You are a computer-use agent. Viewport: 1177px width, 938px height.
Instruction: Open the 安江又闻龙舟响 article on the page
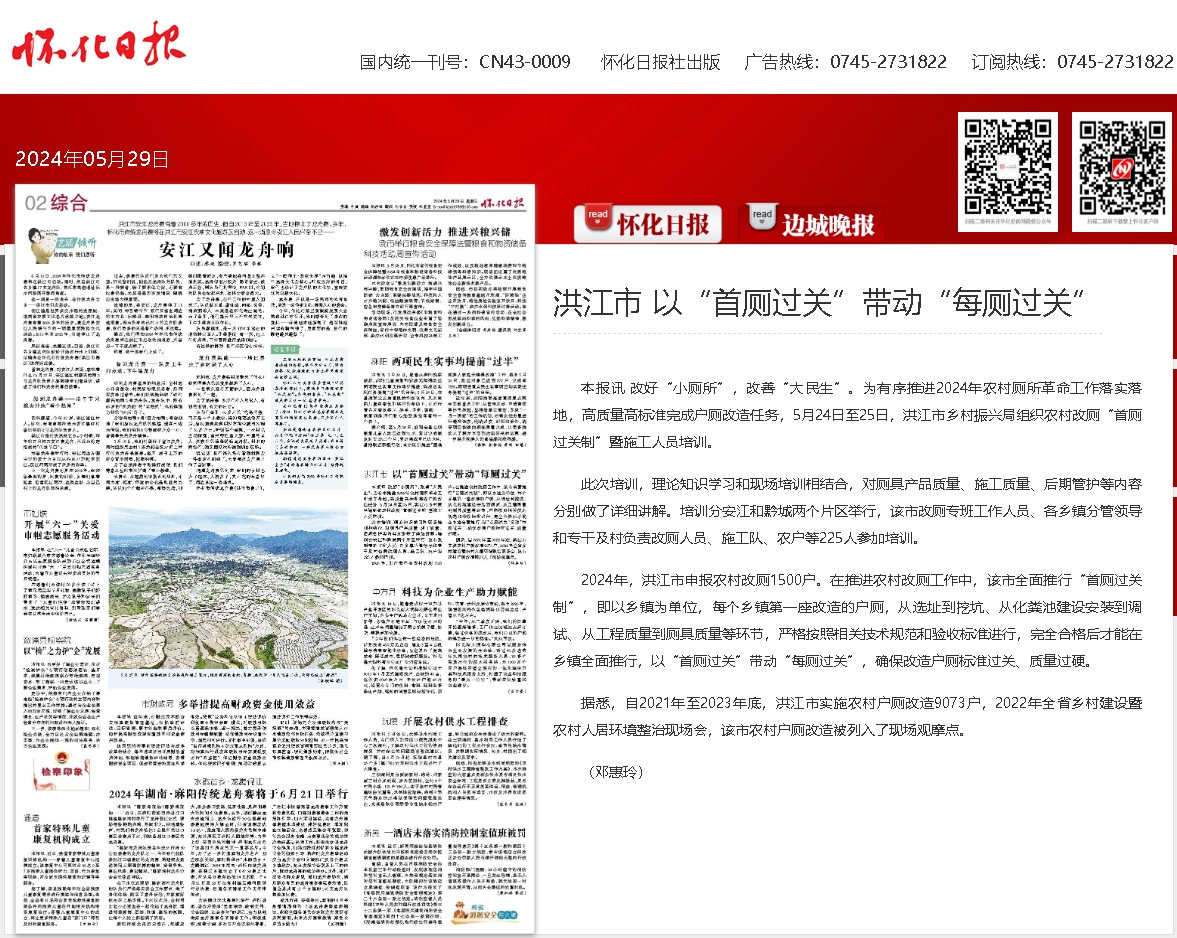coord(226,250)
